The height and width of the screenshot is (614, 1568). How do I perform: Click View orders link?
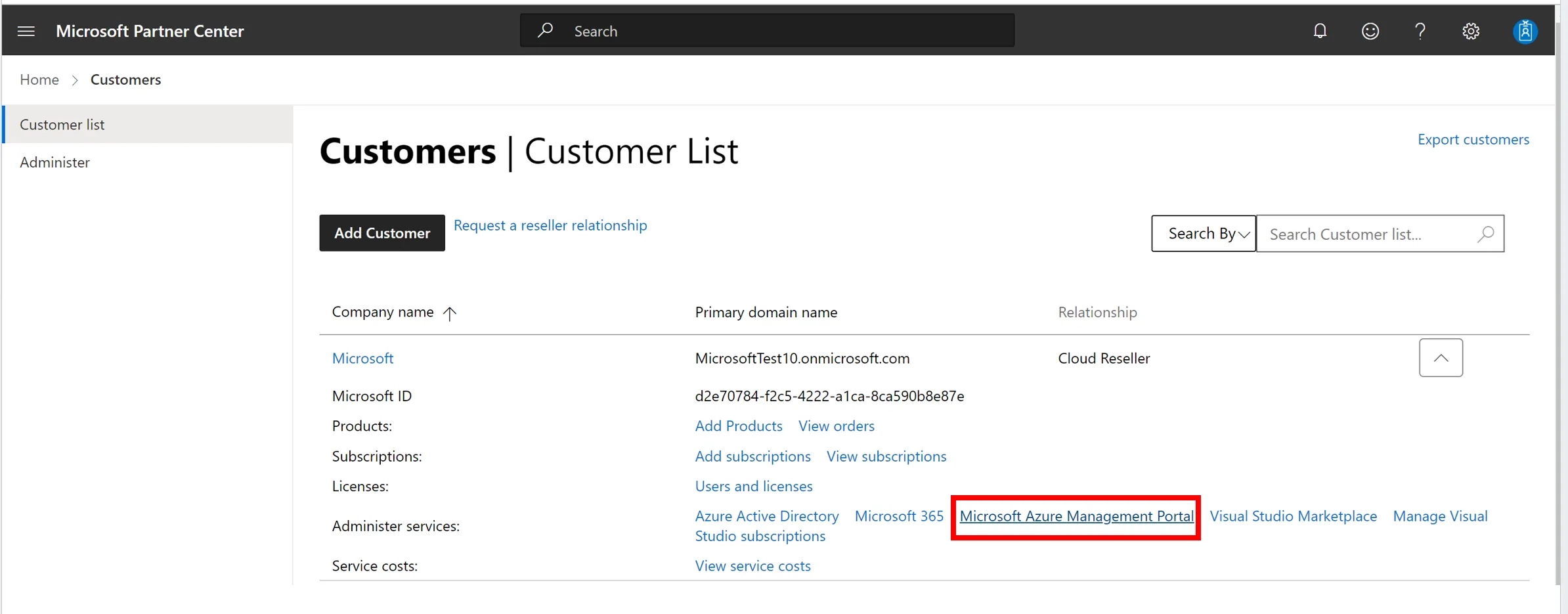(x=837, y=426)
